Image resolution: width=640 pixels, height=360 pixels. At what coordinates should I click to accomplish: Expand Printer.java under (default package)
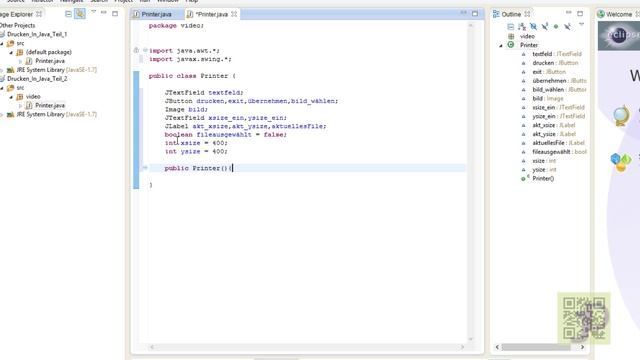pos(20,61)
